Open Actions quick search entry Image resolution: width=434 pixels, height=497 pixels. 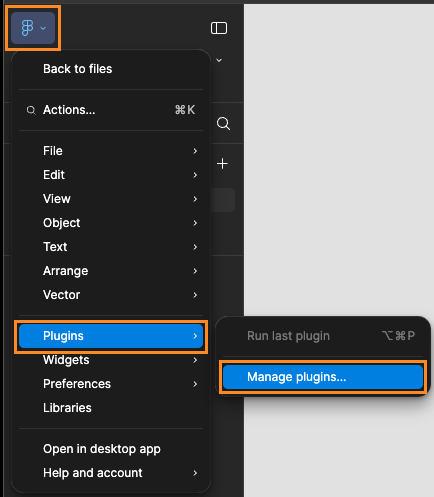click(111, 110)
